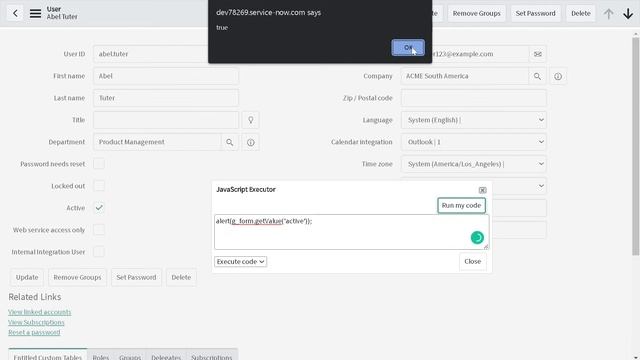Toggle Web service access only checkbox
Image resolution: width=640 pixels, height=360 pixels.
99,230
